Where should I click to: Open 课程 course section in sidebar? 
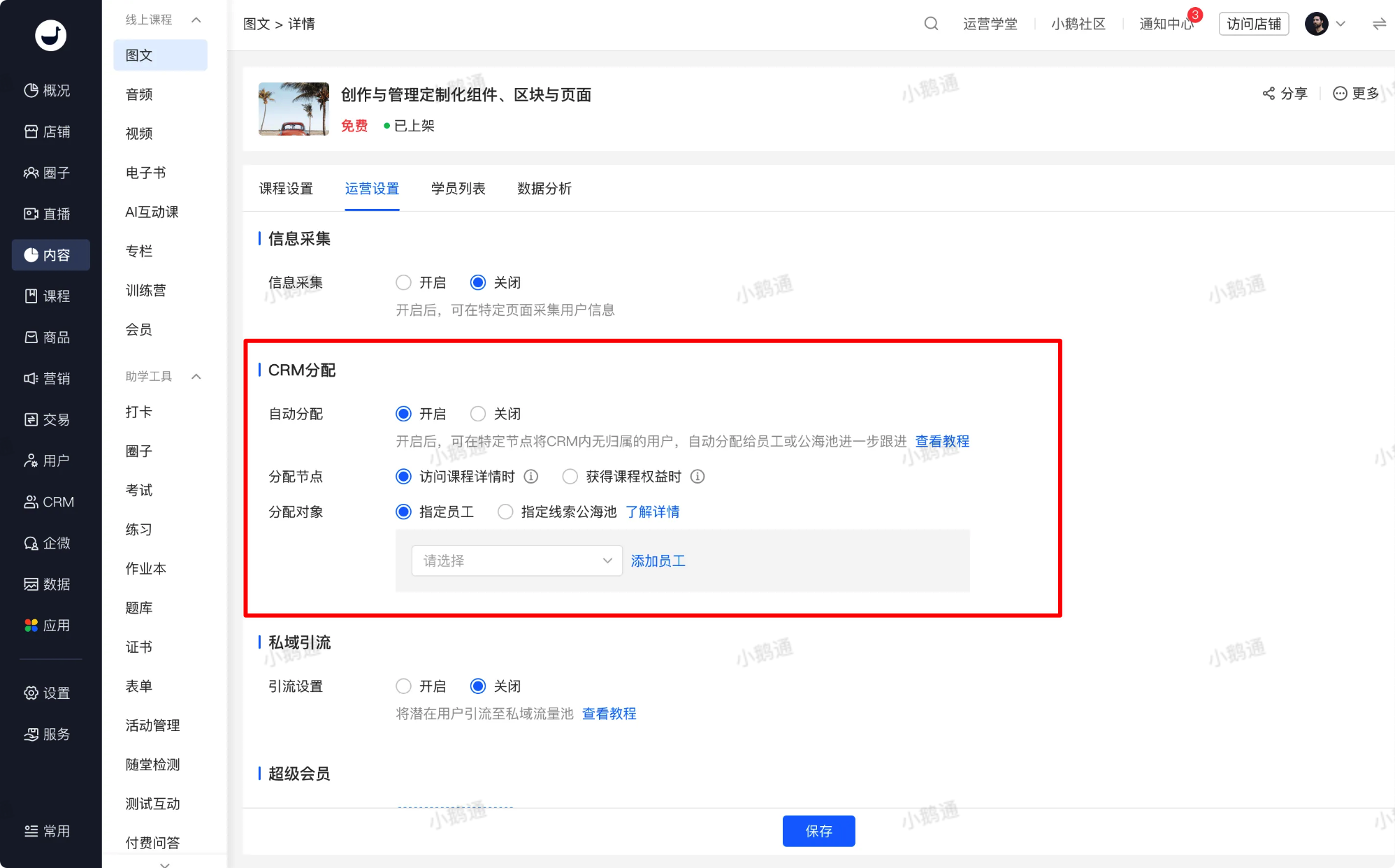point(48,296)
